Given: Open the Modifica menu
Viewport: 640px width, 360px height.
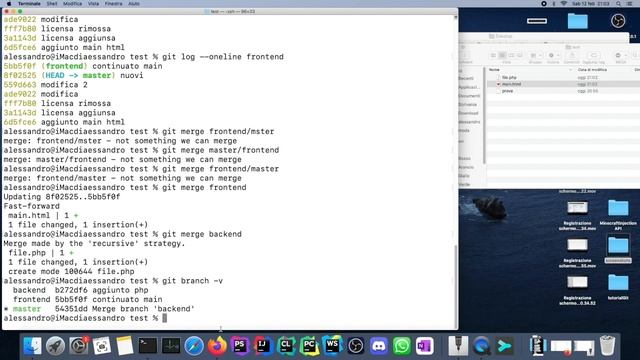Looking at the screenshot, I should coord(73,4).
